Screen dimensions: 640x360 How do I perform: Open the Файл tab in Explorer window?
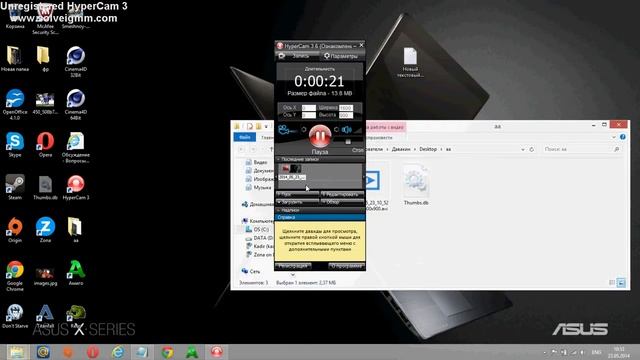[x=245, y=138]
